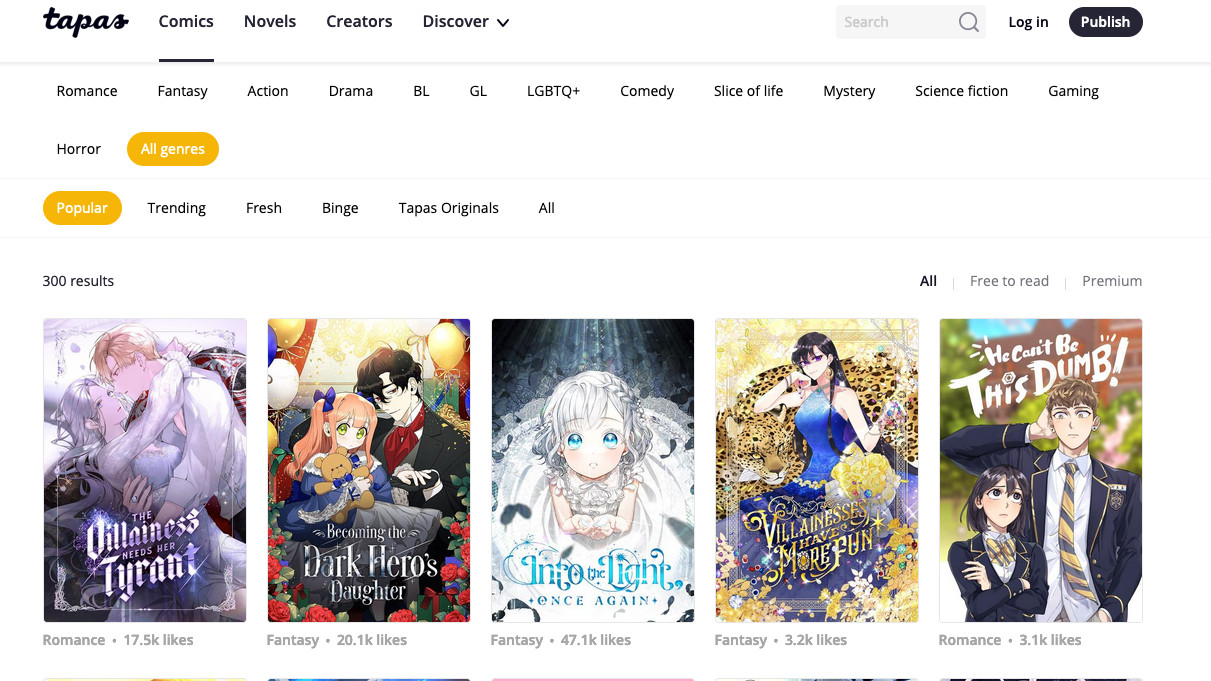This screenshot has width=1211, height=681.
Task: Filter to Free to read comics
Action: click(1009, 281)
